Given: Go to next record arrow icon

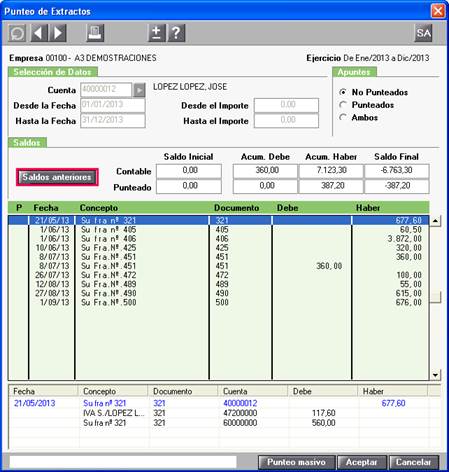Looking at the screenshot, I should pyautogui.click(x=58, y=33).
